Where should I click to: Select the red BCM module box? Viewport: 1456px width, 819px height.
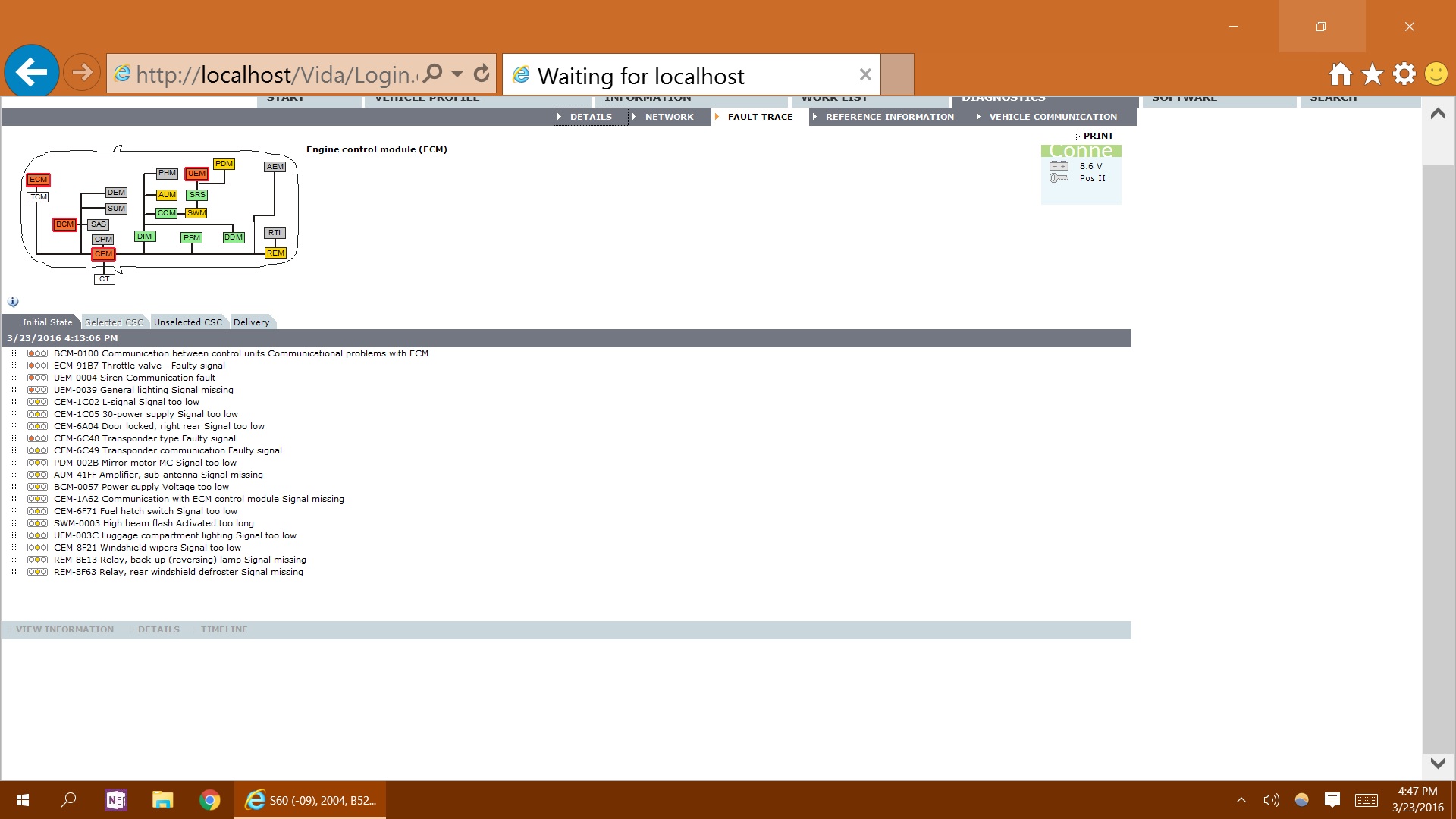(64, 224)
